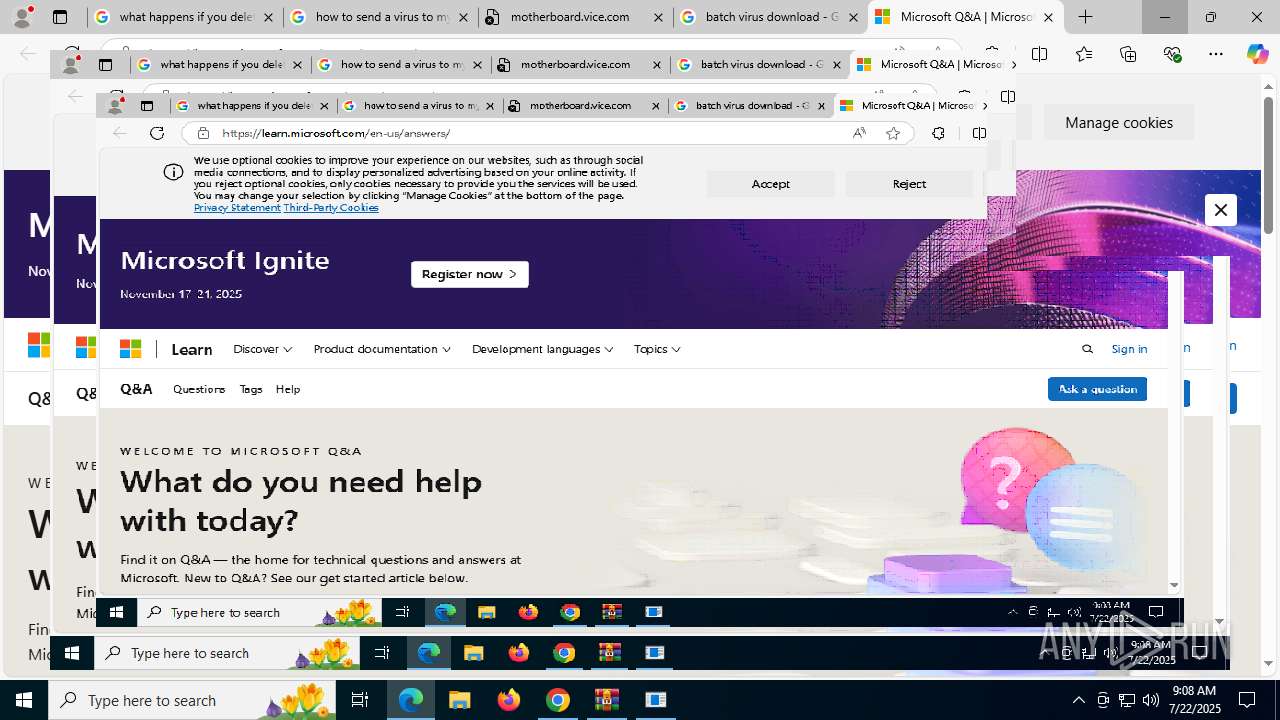
Task: Click Firefox icon on the innermost nested taskbar
Action: (x=528, y=612)
